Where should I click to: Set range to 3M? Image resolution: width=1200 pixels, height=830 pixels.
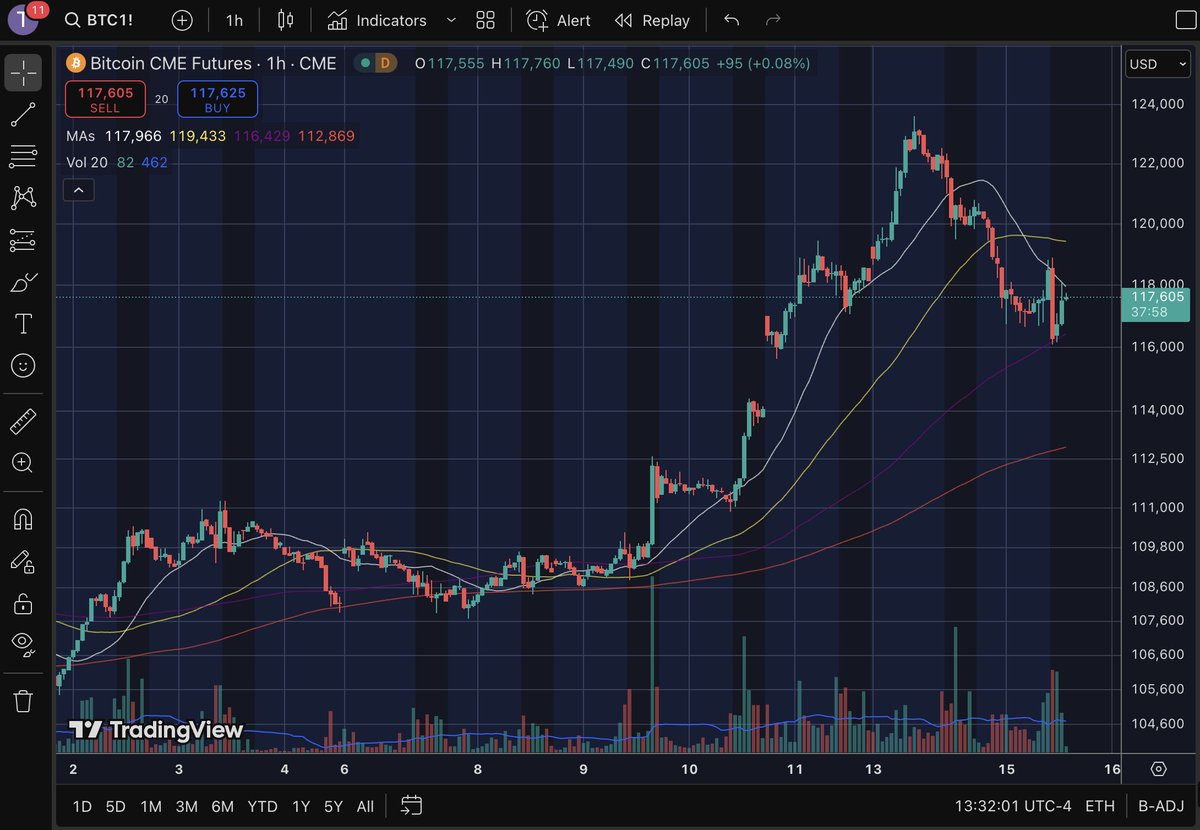[186, 806]
